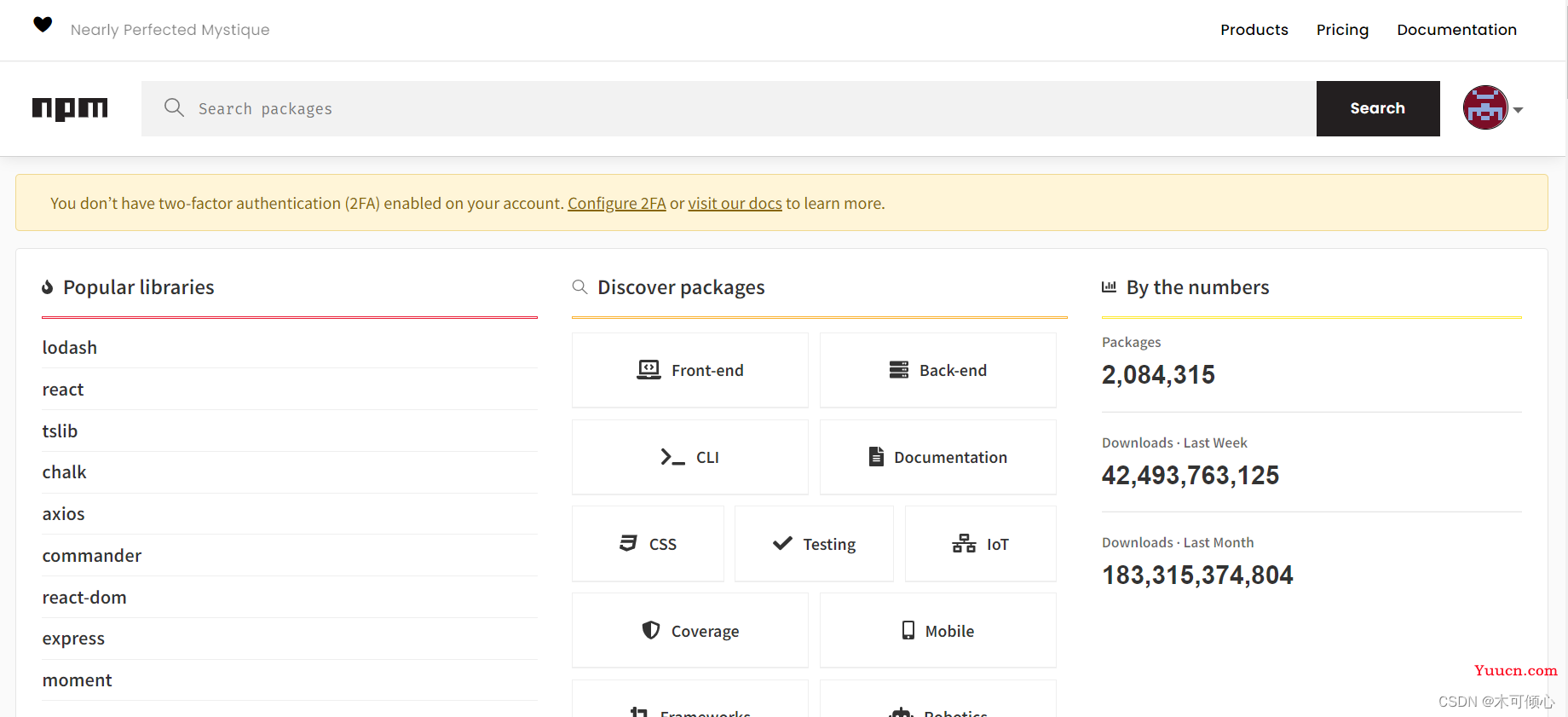
Task: Expand the account dropdown arrow
Action: 1518,110
